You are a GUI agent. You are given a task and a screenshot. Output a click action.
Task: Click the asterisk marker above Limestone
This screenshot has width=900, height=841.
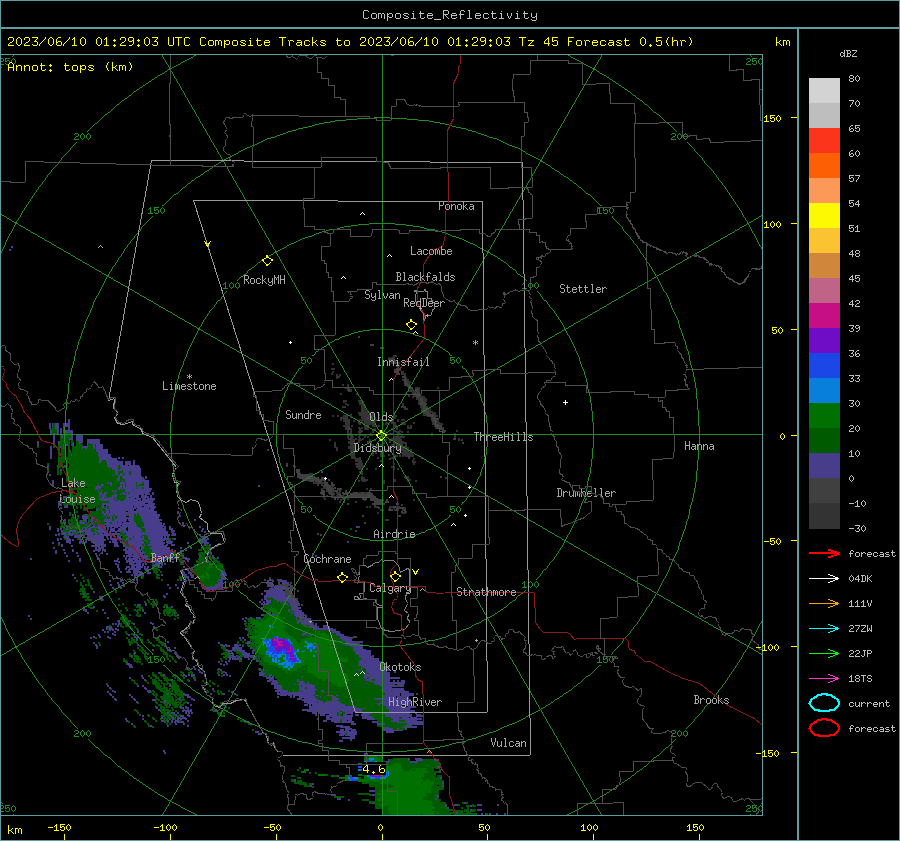(x=189, y=377)
